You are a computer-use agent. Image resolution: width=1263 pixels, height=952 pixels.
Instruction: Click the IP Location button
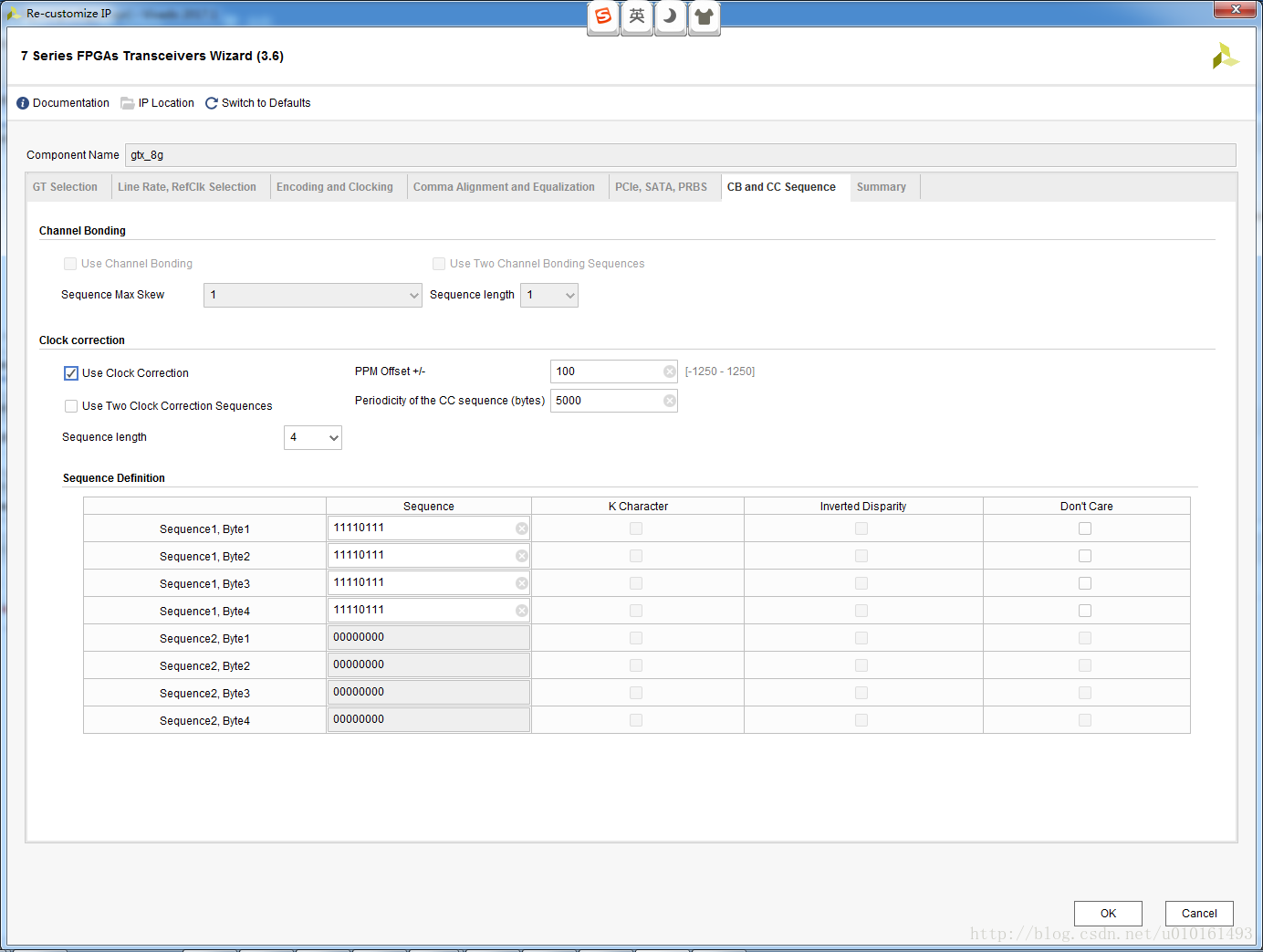coord(166,103)
